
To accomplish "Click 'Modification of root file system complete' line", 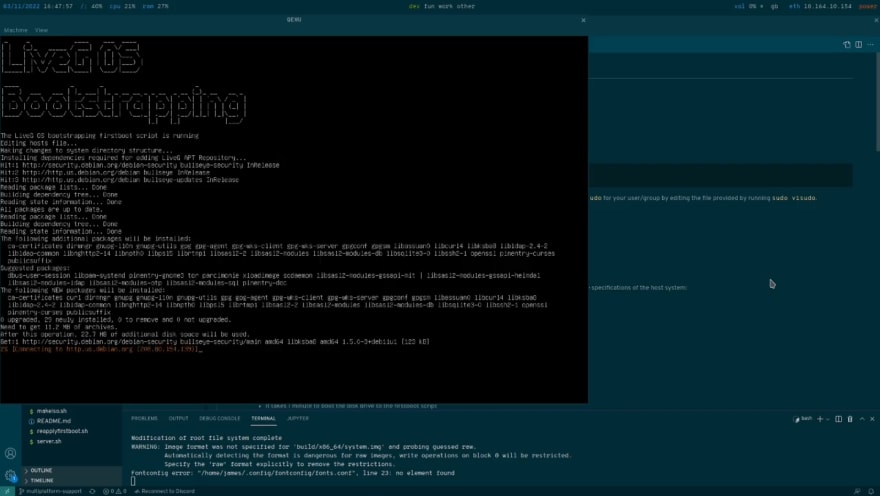I will [207, 438].
